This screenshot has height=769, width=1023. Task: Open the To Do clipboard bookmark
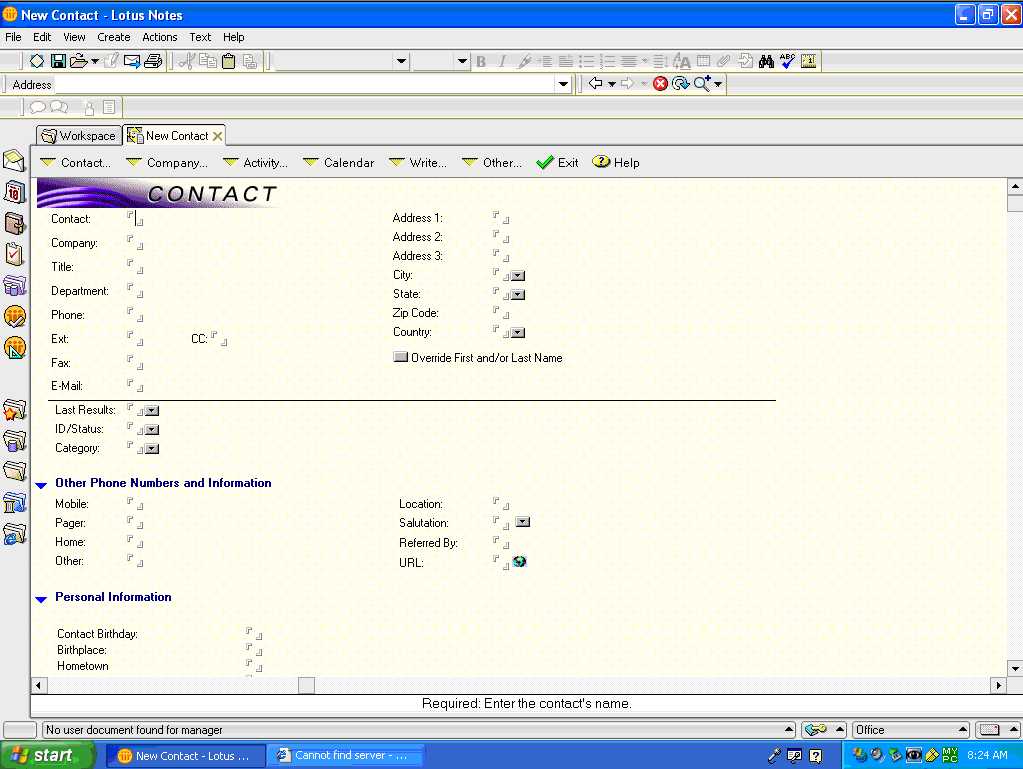(14, 254)
